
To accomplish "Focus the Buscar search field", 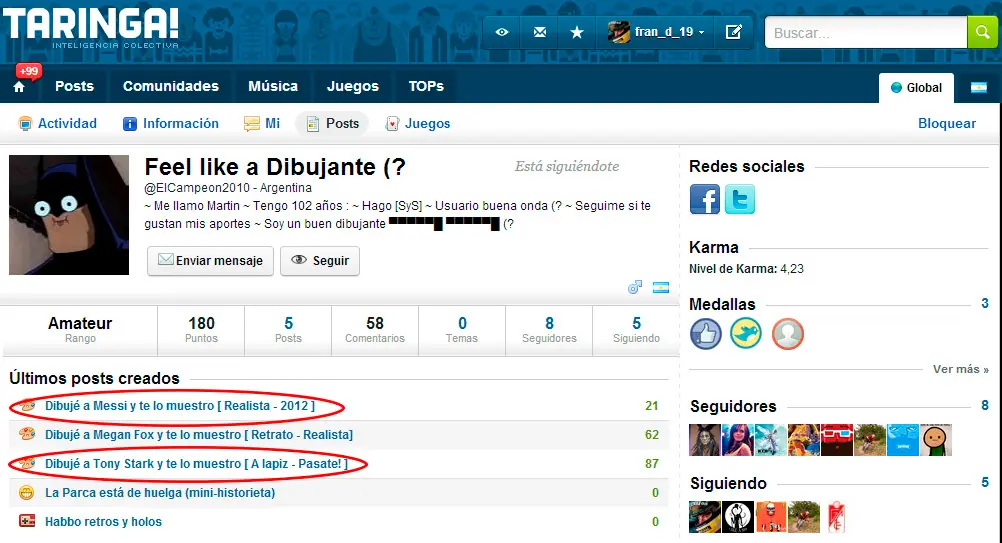I will click(866, 33).
